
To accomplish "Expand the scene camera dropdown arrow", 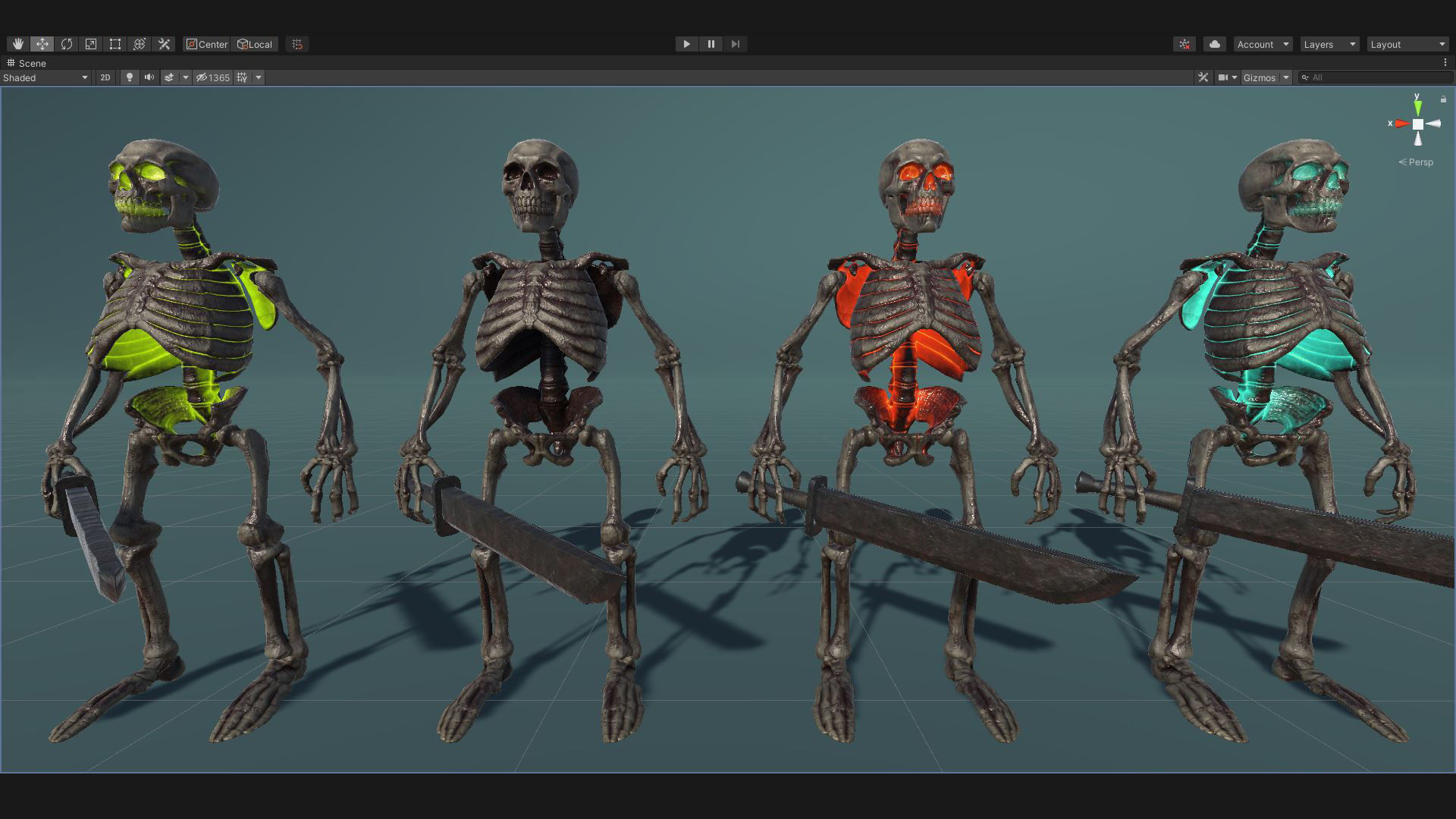I will point(1235,77).
